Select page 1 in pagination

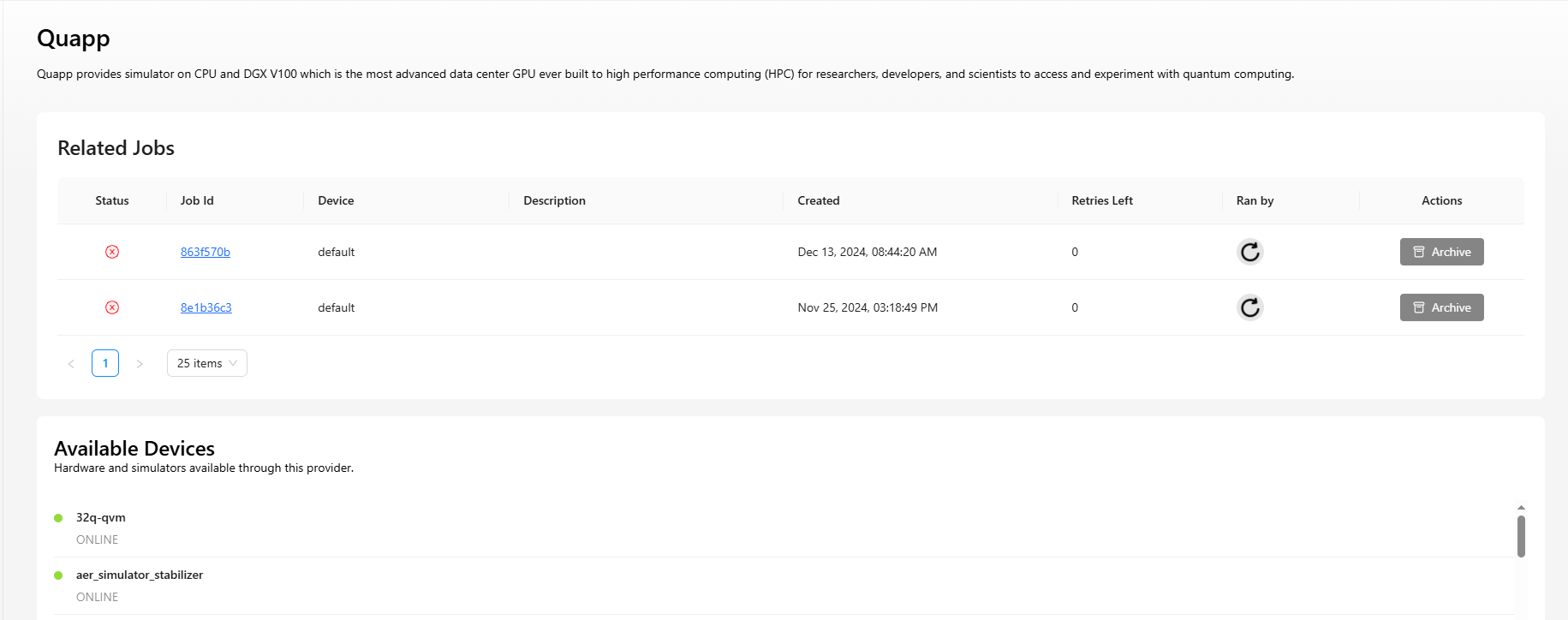pos(105,363)
